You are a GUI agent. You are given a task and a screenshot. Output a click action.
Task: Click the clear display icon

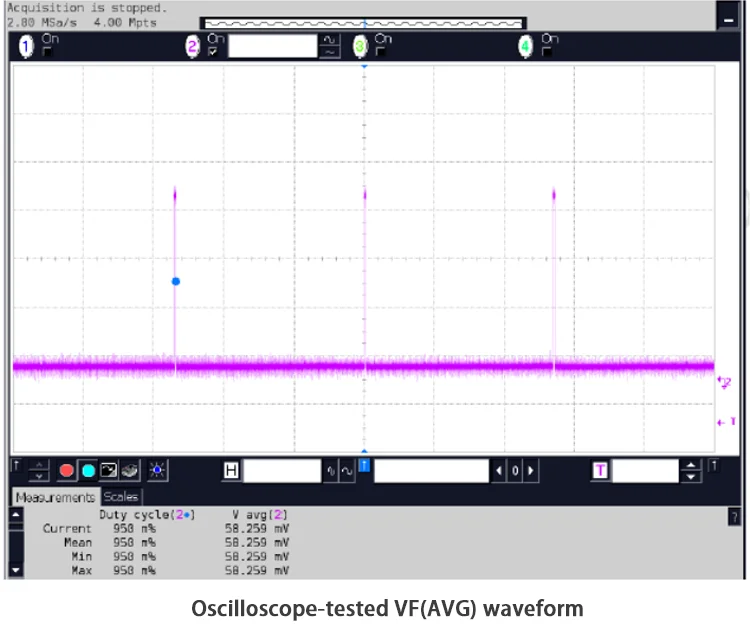pyautogui.click(x=129, y=471)
